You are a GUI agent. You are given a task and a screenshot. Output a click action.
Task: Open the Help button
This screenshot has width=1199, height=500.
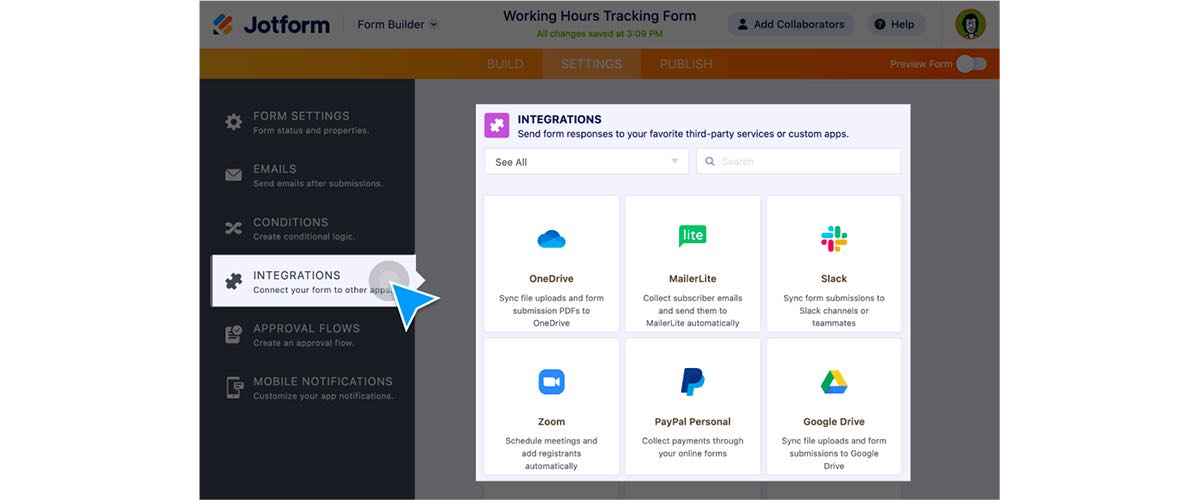tap(896, 24)
